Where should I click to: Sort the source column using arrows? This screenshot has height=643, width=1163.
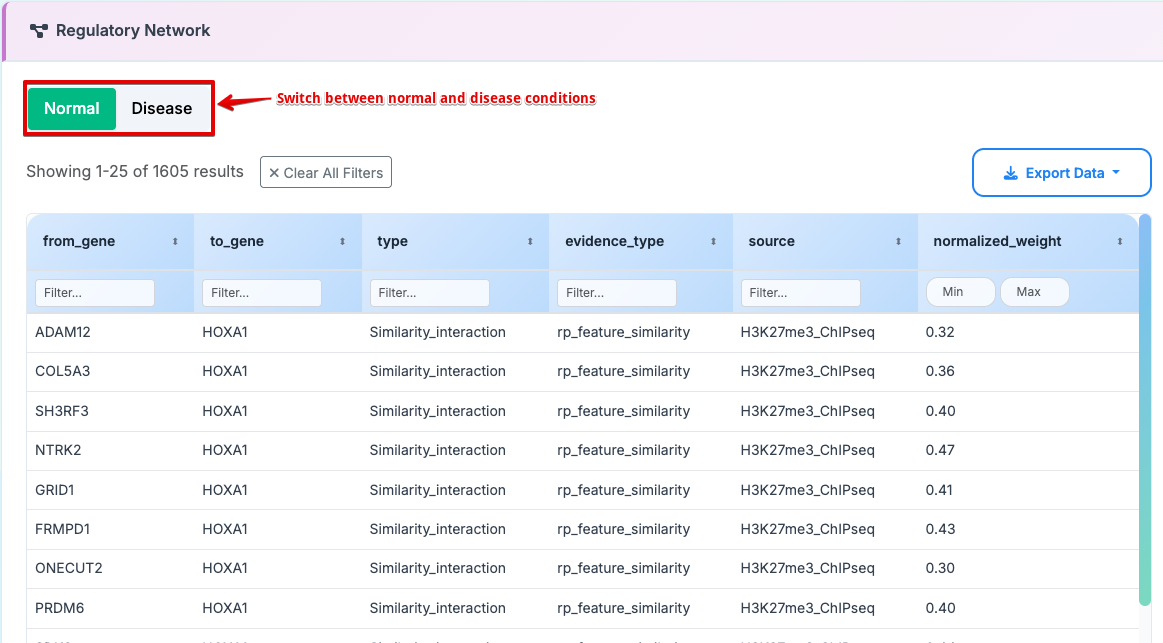pos(898,242)
